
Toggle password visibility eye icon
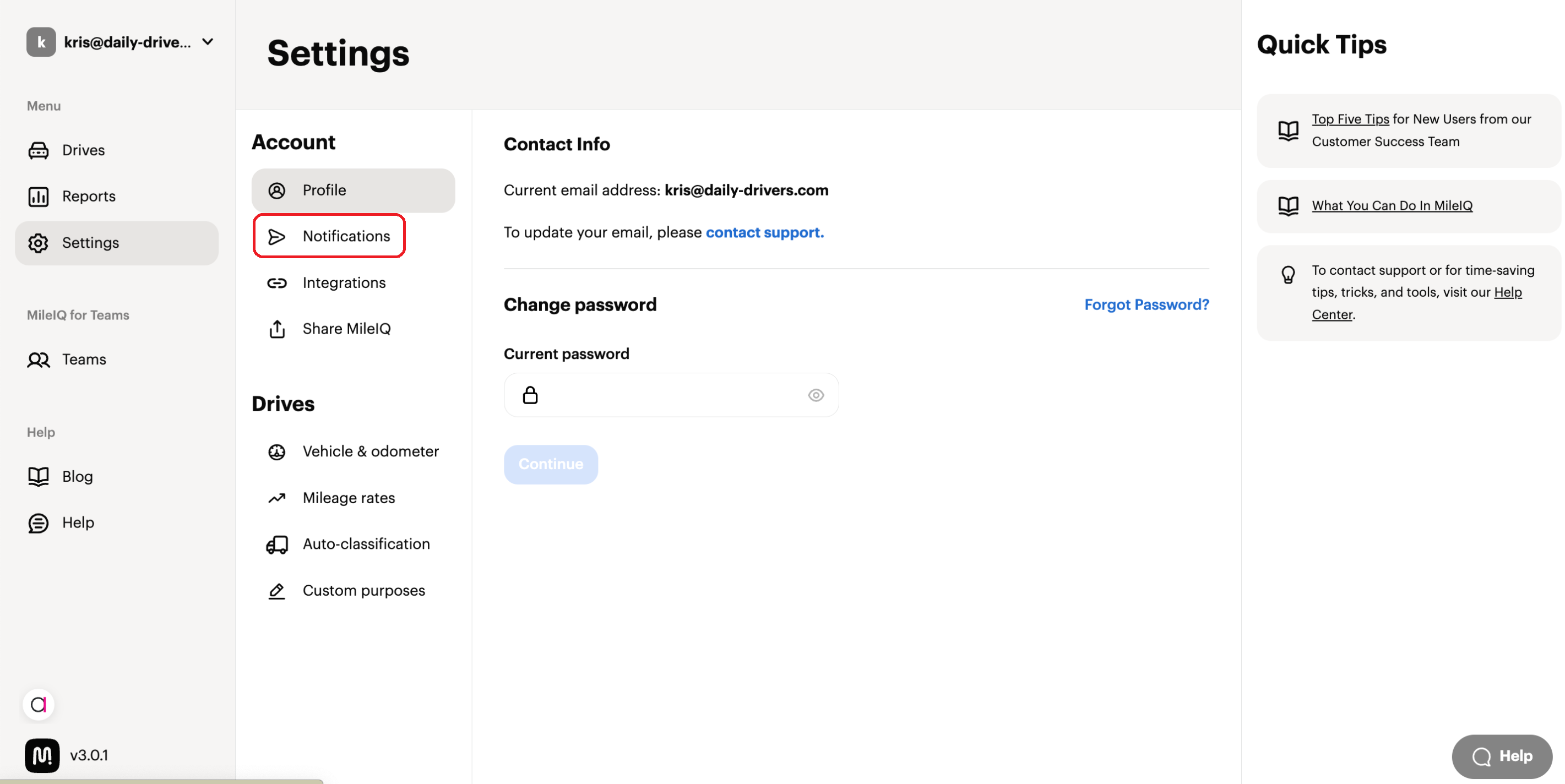point(816,395)
